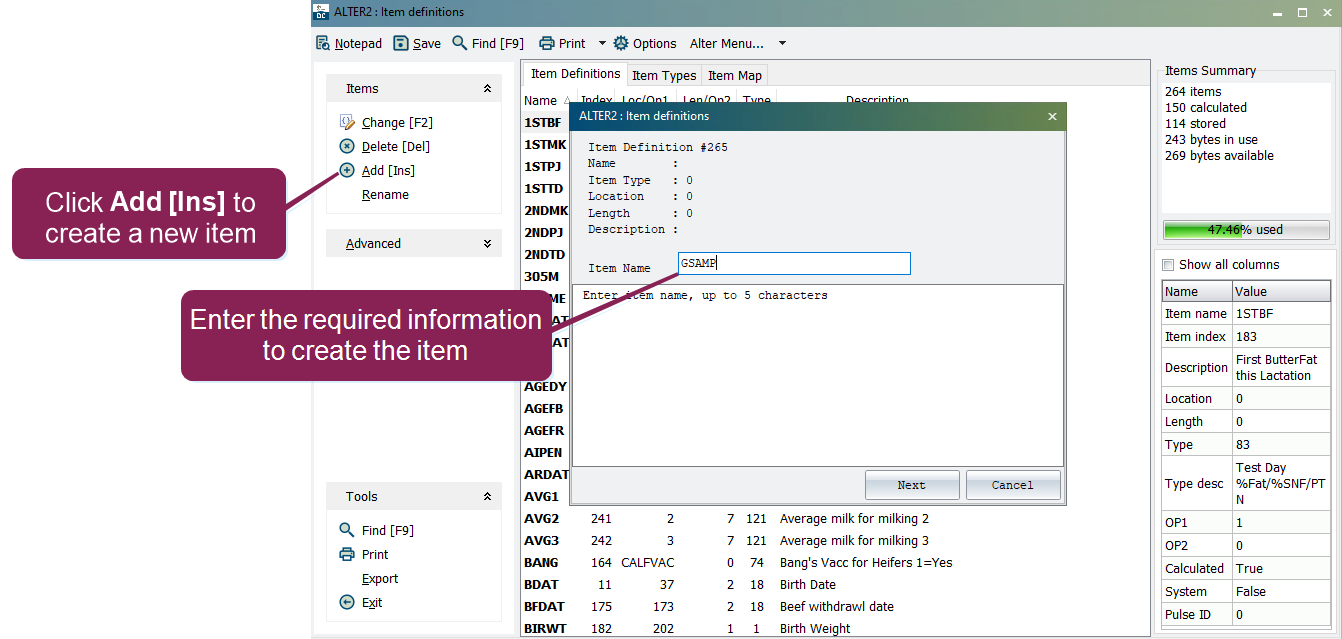This screenshot has width=1342, height=639.
Task: Enable Show all columns checkbox
Action: pos(1168,265)
